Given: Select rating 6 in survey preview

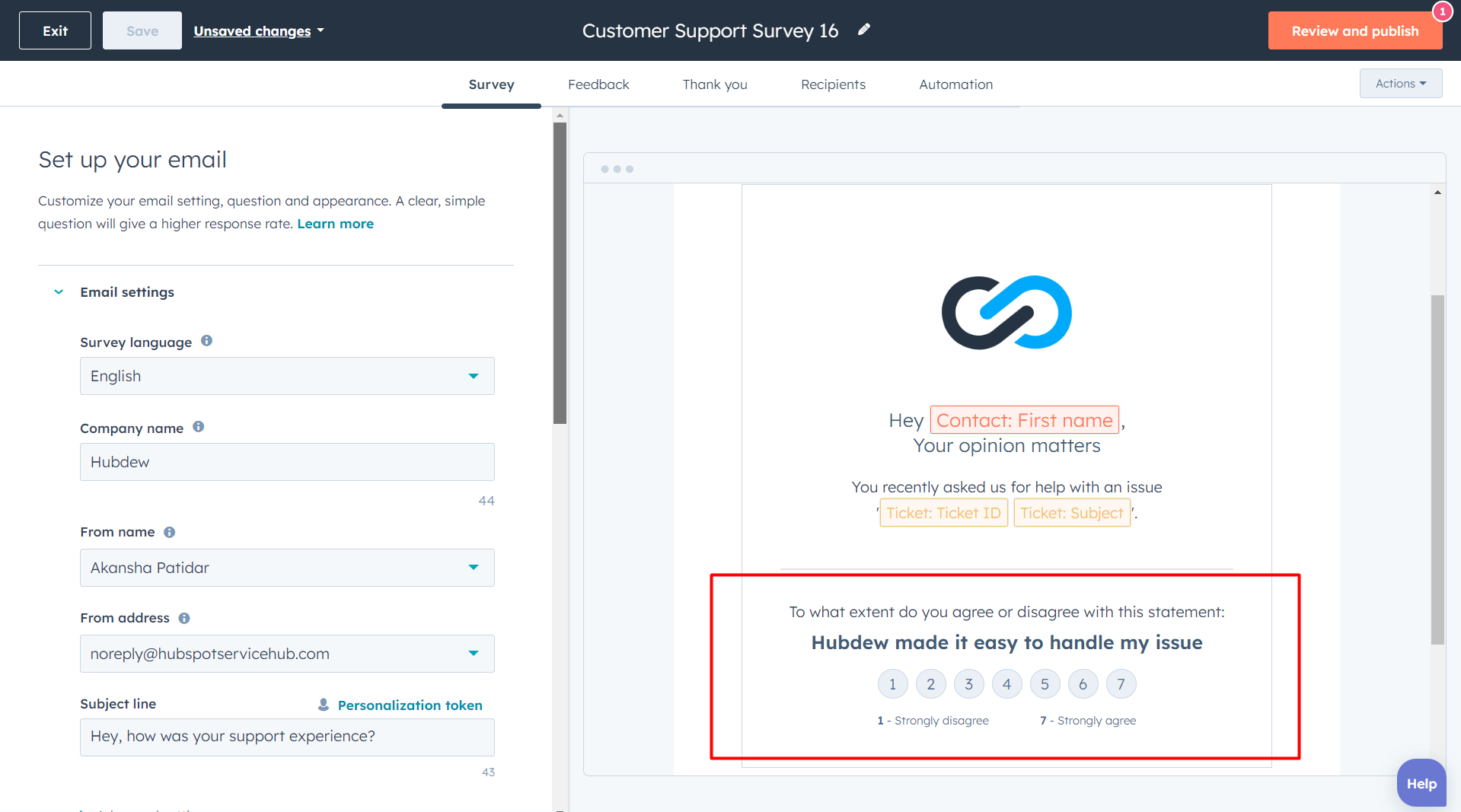Looking at the screenshot, I should click(x=1083, y=684).
